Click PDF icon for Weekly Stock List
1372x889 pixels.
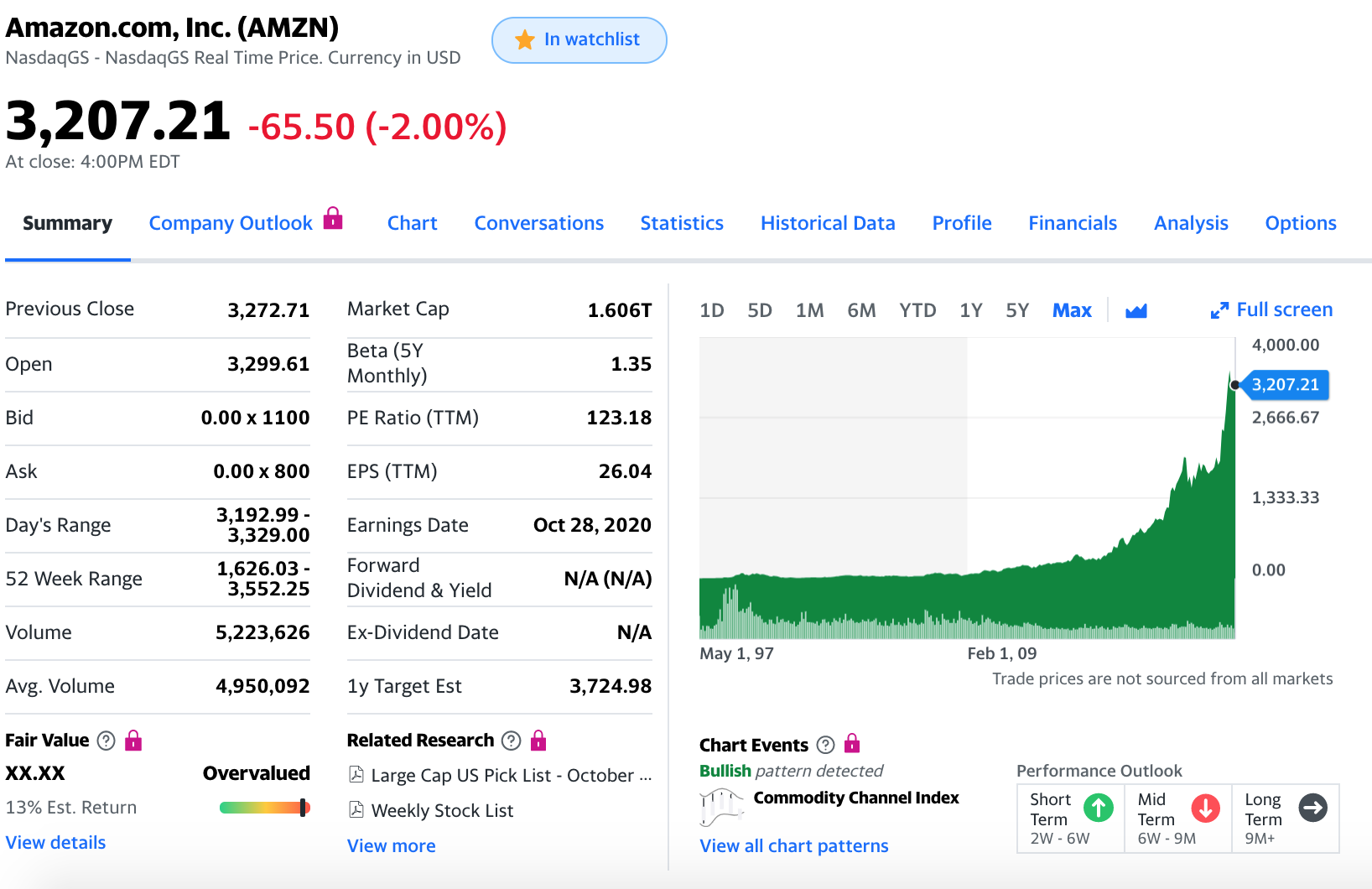[x=356, y=809]
